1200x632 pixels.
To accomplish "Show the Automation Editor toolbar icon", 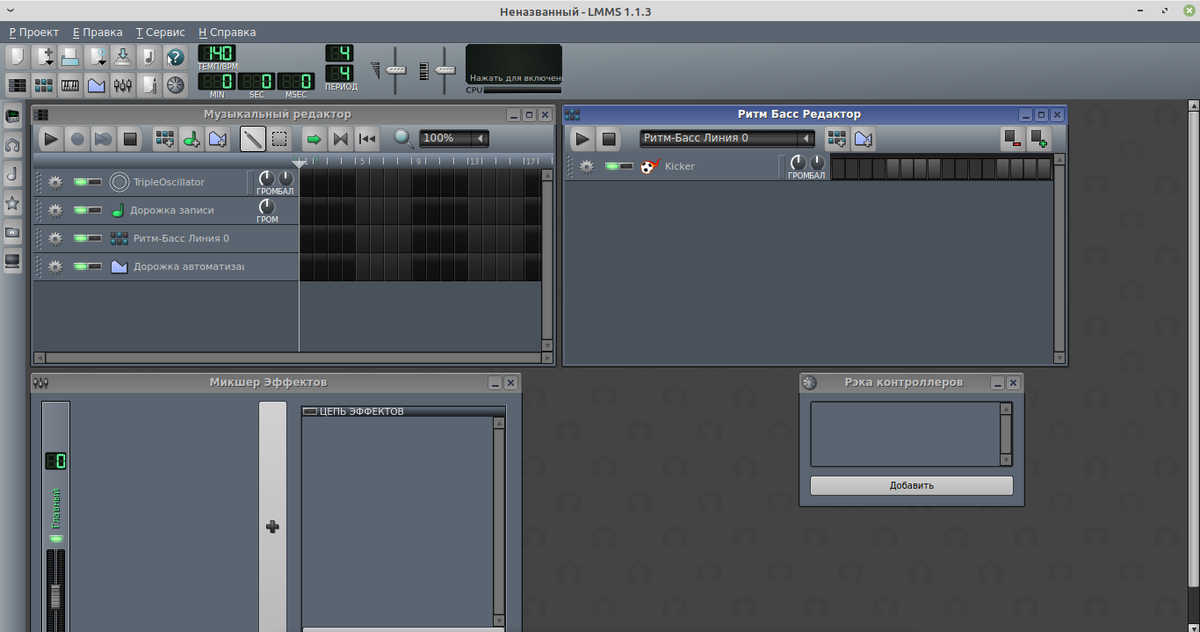I will [x=97, y=85].
